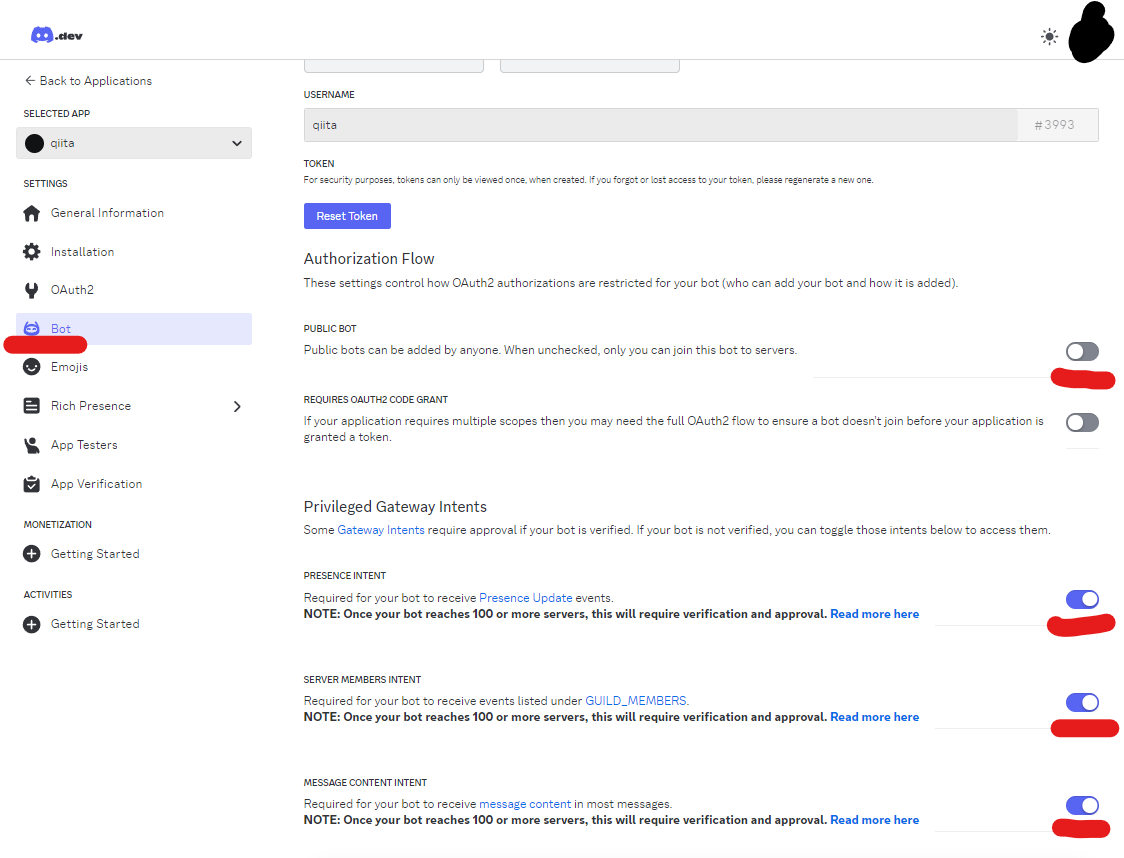Click the Rich Presence document icon
The width and height of the screenshot is (1124, 858).
pos(32,406)
